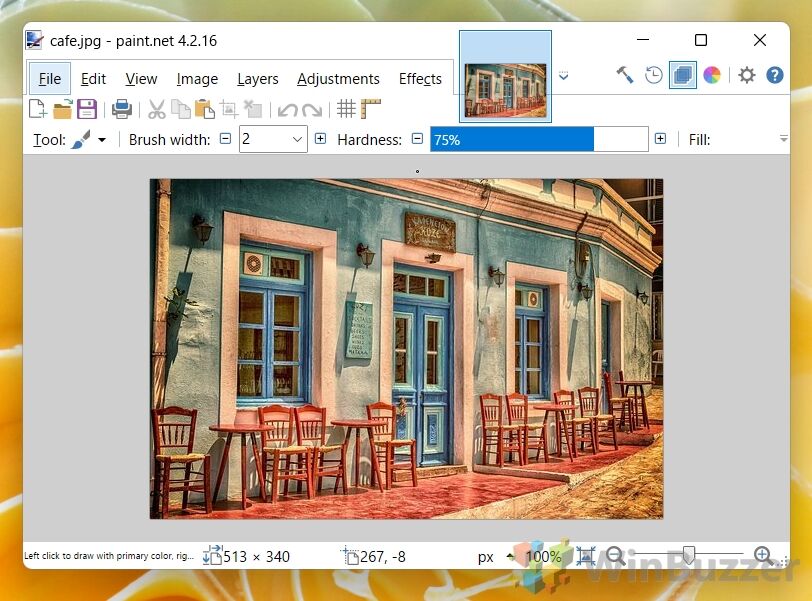
Task: Click the Zoom In magnifier icon
Action: (763, 555)
